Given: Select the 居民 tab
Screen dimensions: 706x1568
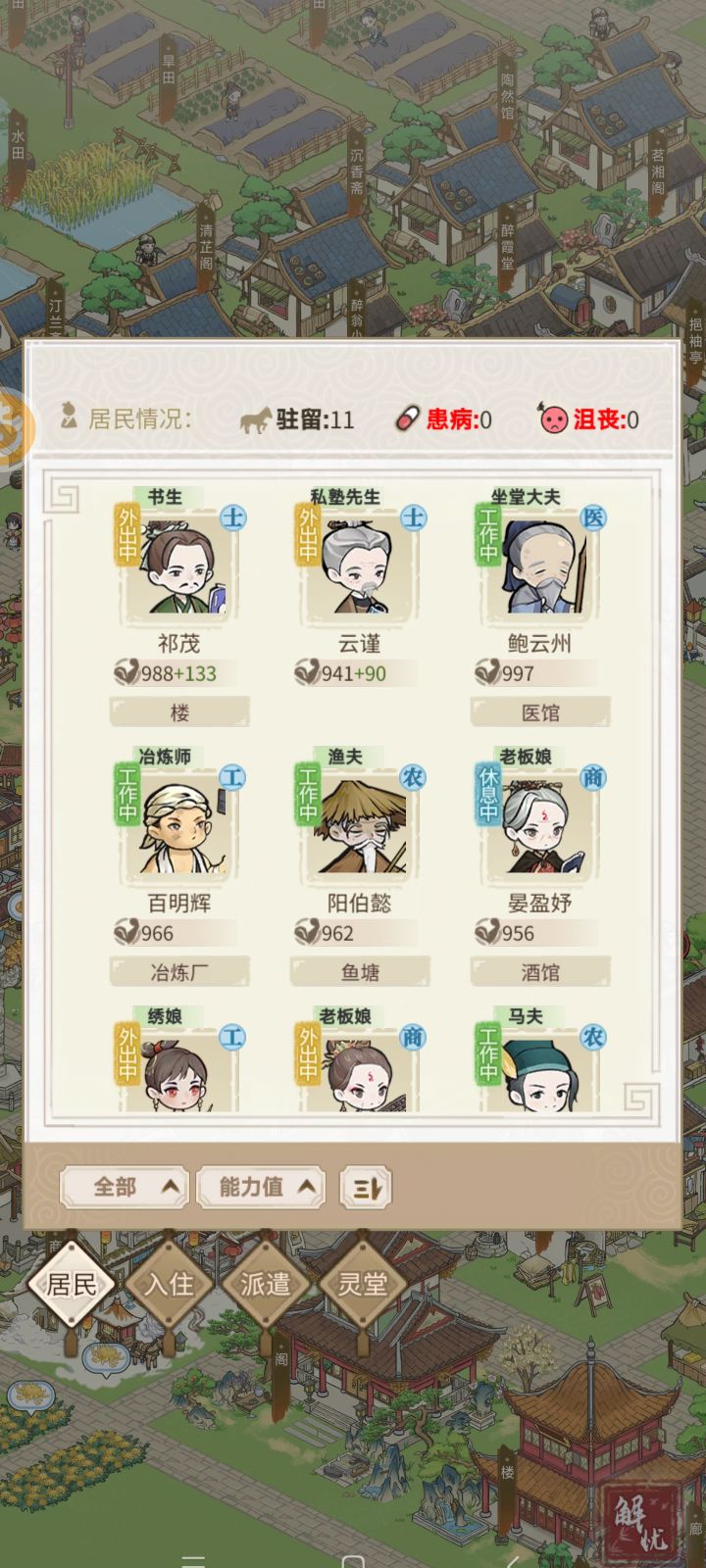Looking at the screenshot, I should point(72,1284).
